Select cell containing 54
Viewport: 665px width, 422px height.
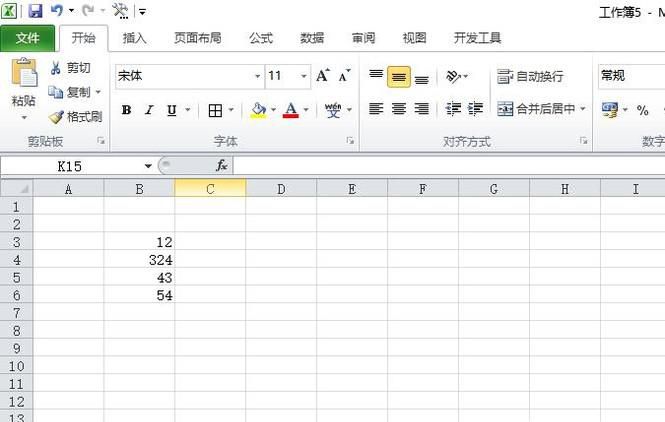[x=139, y=295]
